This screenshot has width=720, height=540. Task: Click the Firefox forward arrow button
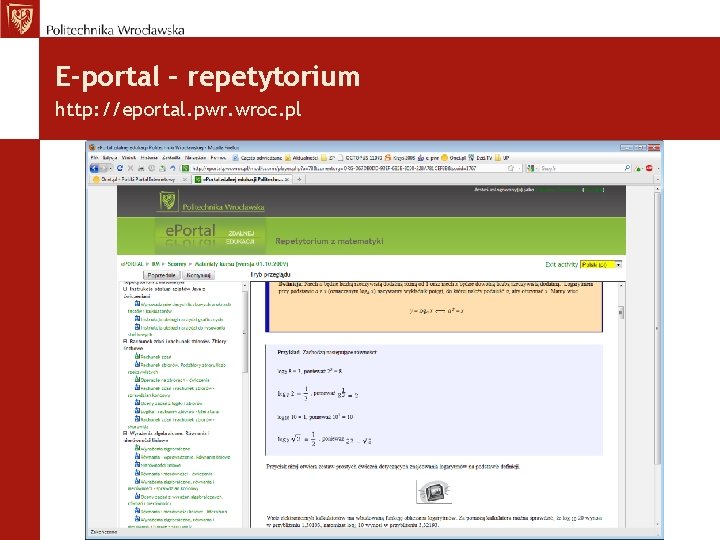(104, 169)
